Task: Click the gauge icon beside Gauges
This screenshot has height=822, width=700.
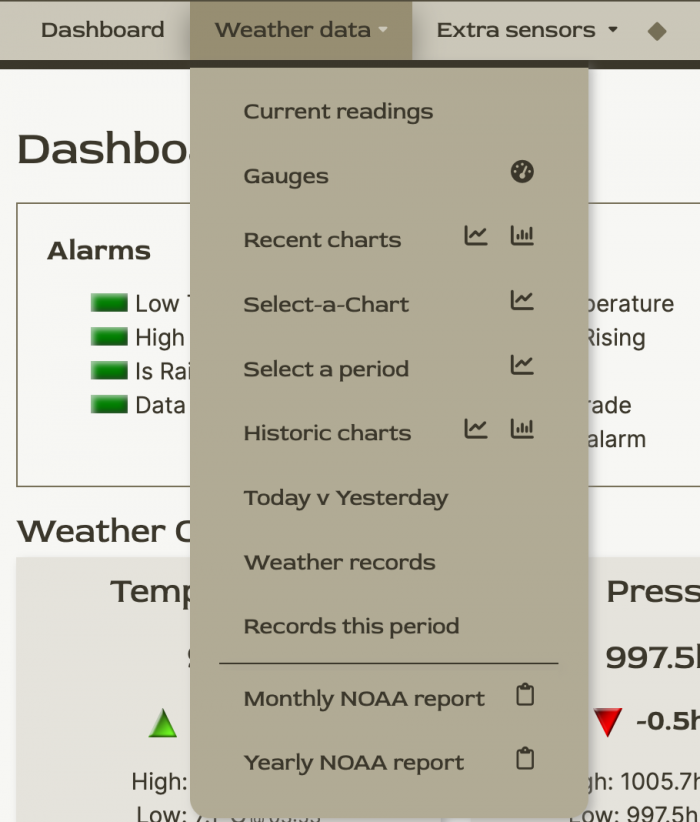Action: 521,173
